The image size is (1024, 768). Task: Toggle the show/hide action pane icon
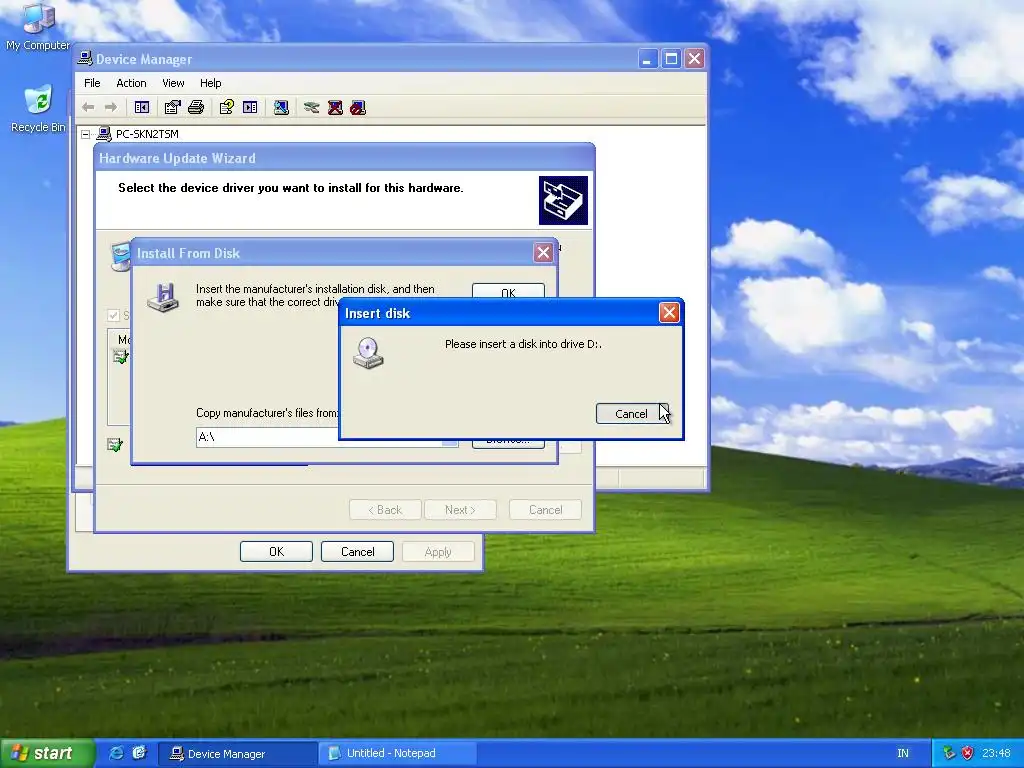click(x=250, y=107)
